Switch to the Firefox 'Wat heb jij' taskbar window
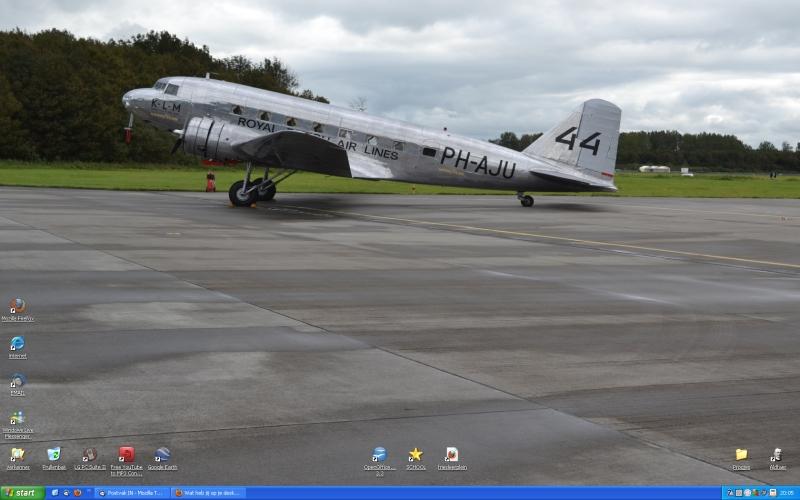The height and width of the screenshot is (500, 800). 209,493
